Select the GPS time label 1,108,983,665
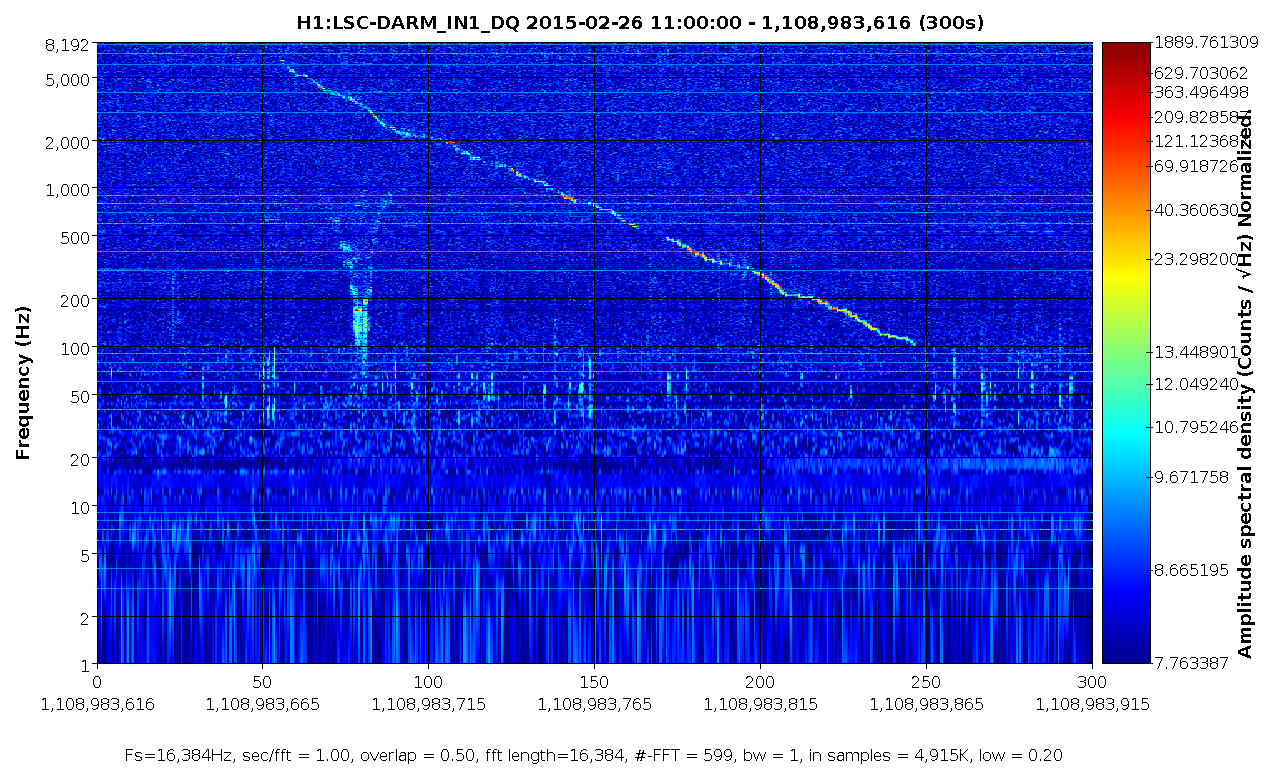 pyautogui.click(x=262, y=704)
